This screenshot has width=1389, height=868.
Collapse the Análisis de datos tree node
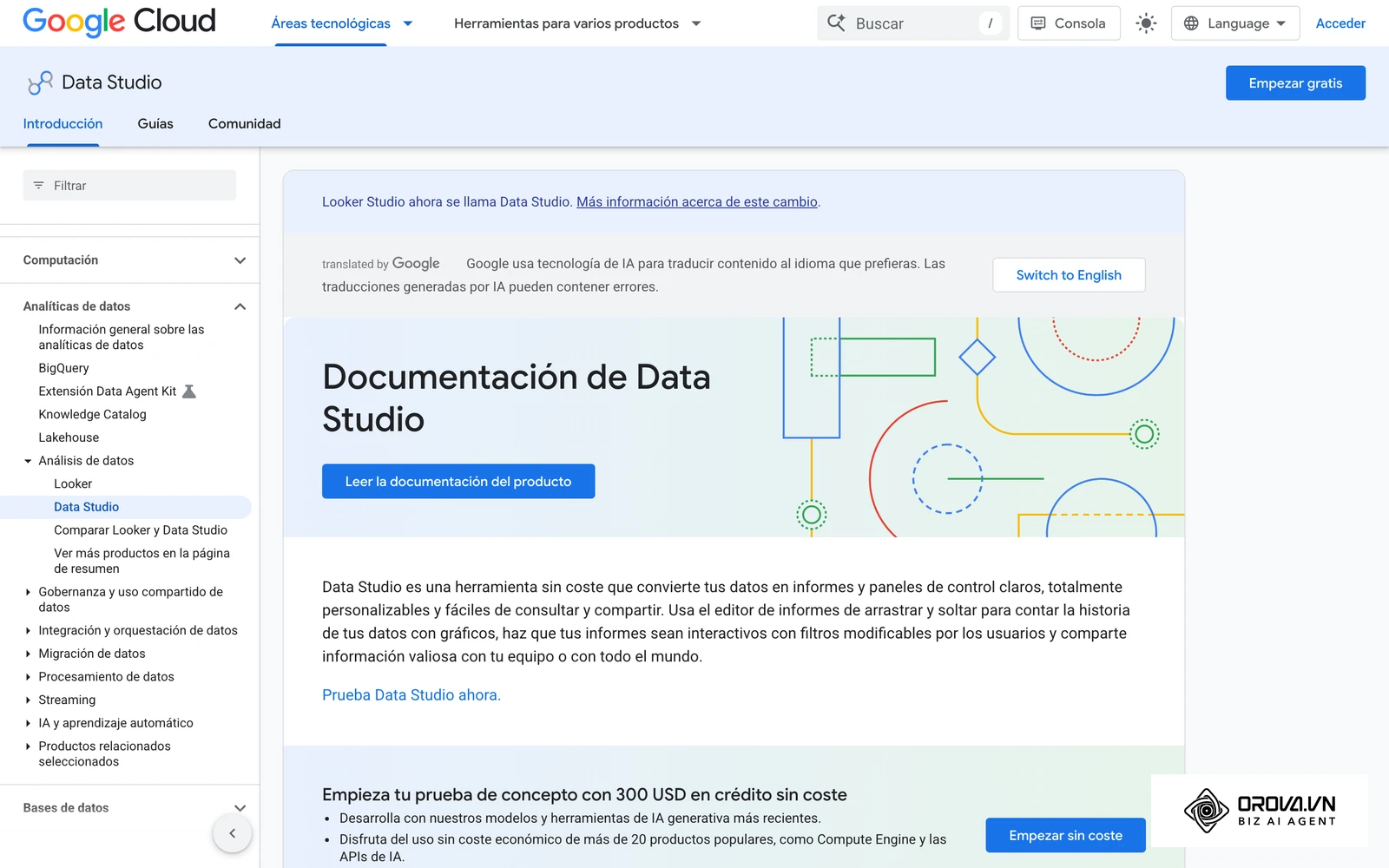click(28, 461)
